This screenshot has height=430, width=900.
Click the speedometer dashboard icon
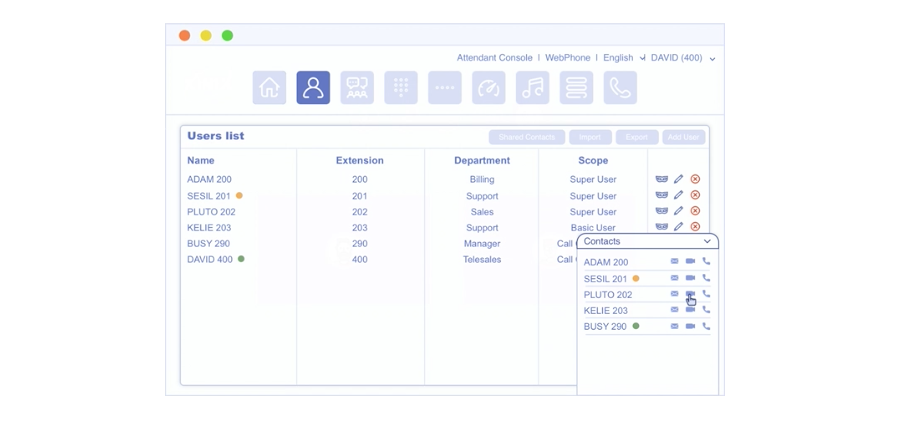489,88
